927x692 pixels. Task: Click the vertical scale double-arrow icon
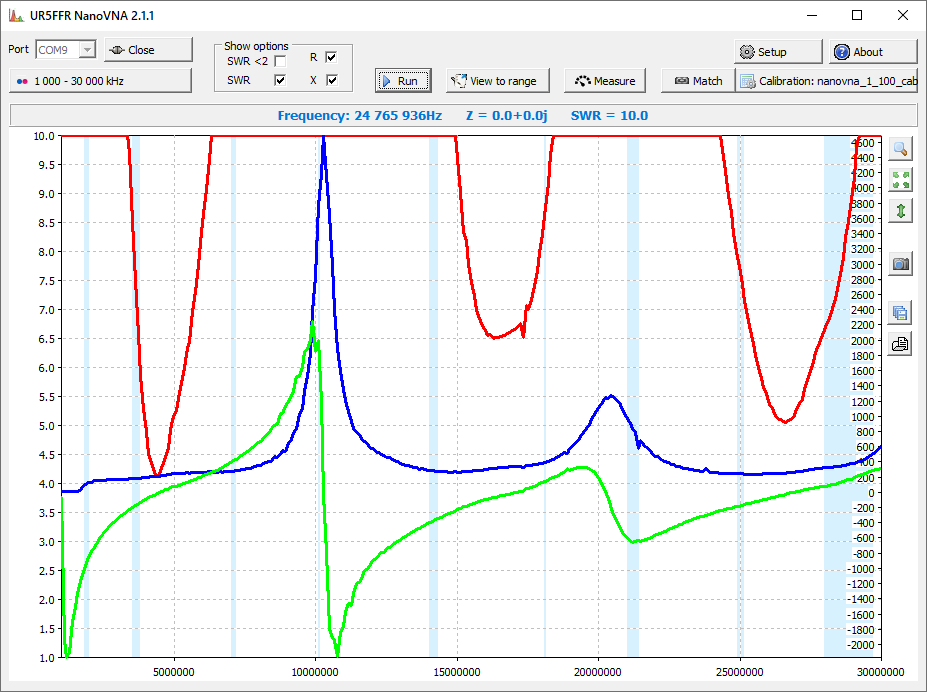tap(900, 211)
